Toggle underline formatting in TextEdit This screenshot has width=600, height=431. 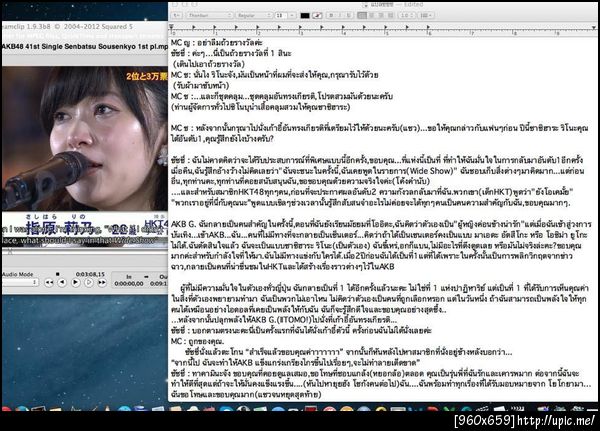click(x=349, y=16)
